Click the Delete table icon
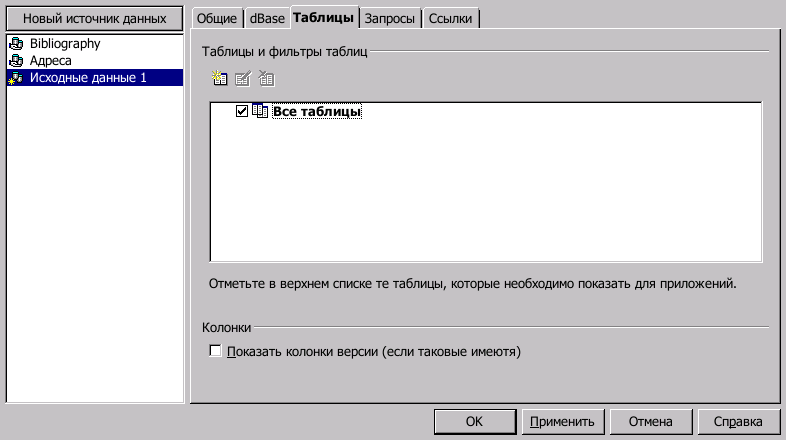Screen dimensions: 786x440 [266, 78]
